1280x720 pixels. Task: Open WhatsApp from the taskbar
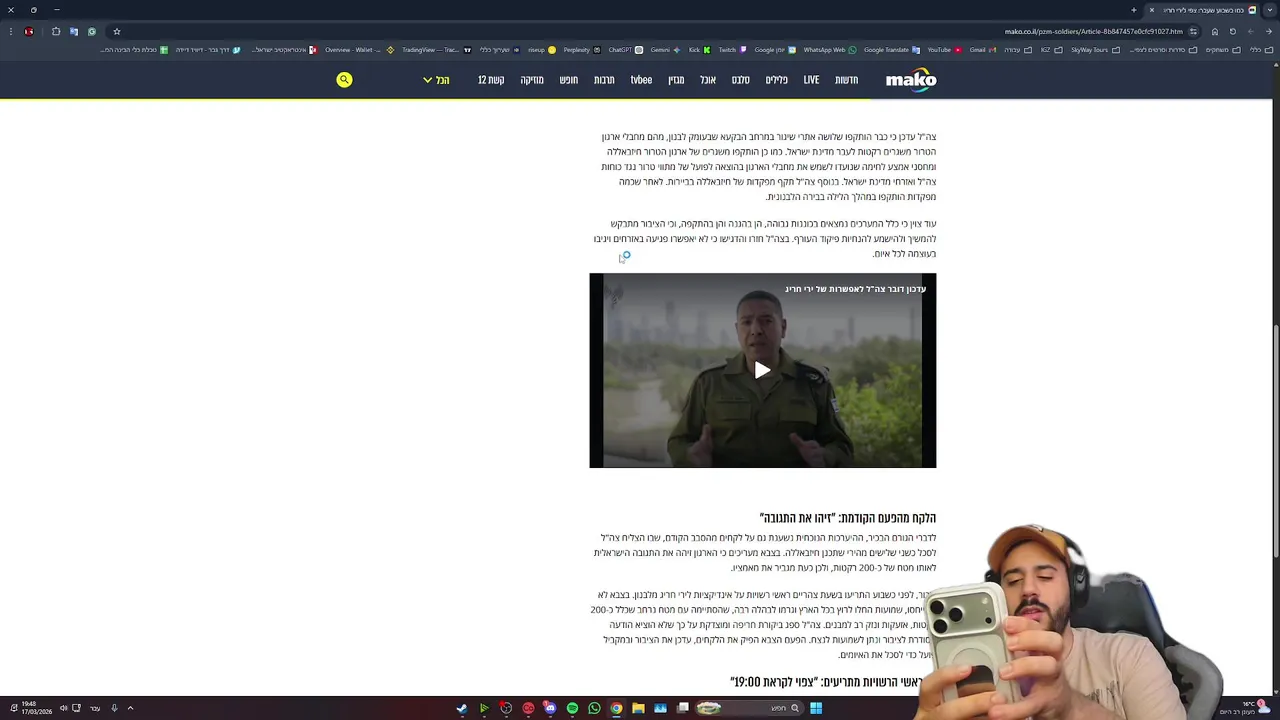594,708
